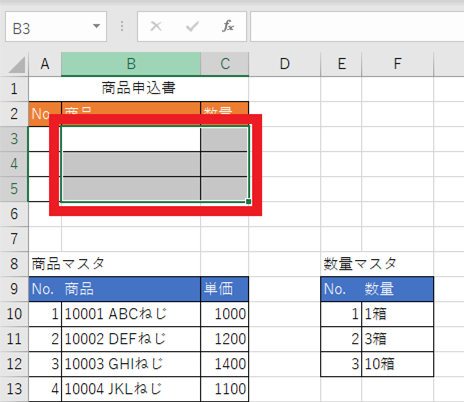The image size is (464, 402).
Task: Select row 13 header
Action: [x=14, y=389]
